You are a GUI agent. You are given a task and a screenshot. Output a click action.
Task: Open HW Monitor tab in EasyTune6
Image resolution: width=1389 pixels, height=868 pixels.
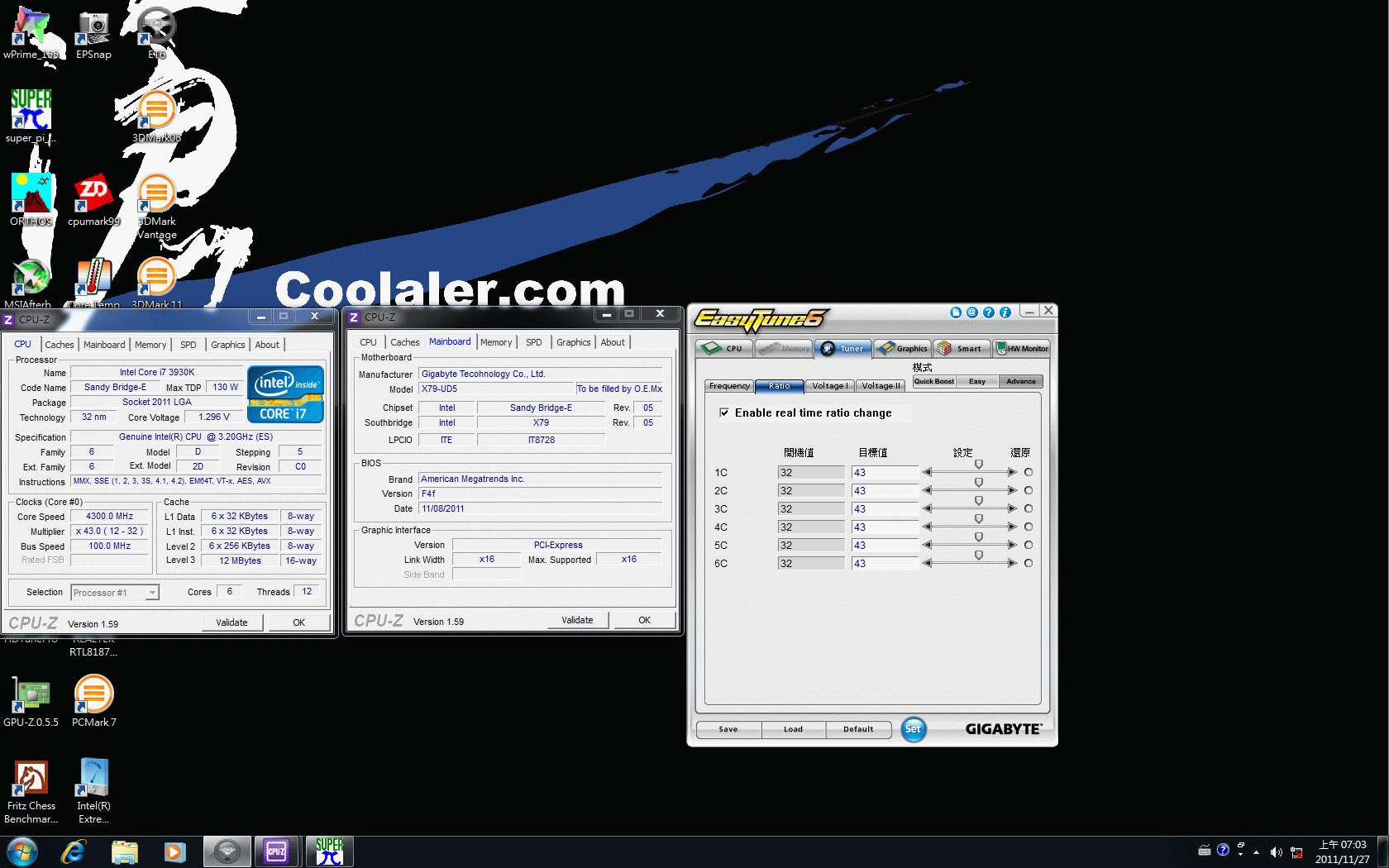pos(1022,348)
